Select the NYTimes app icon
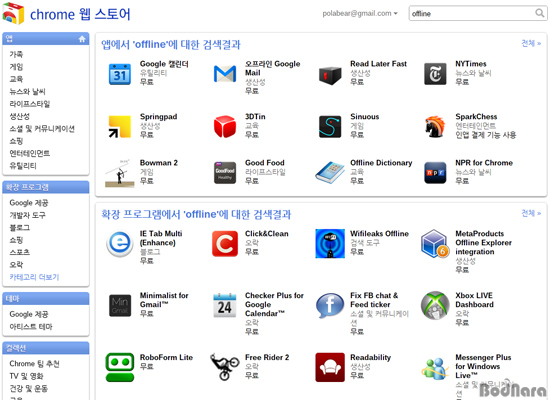 point(435,74)
